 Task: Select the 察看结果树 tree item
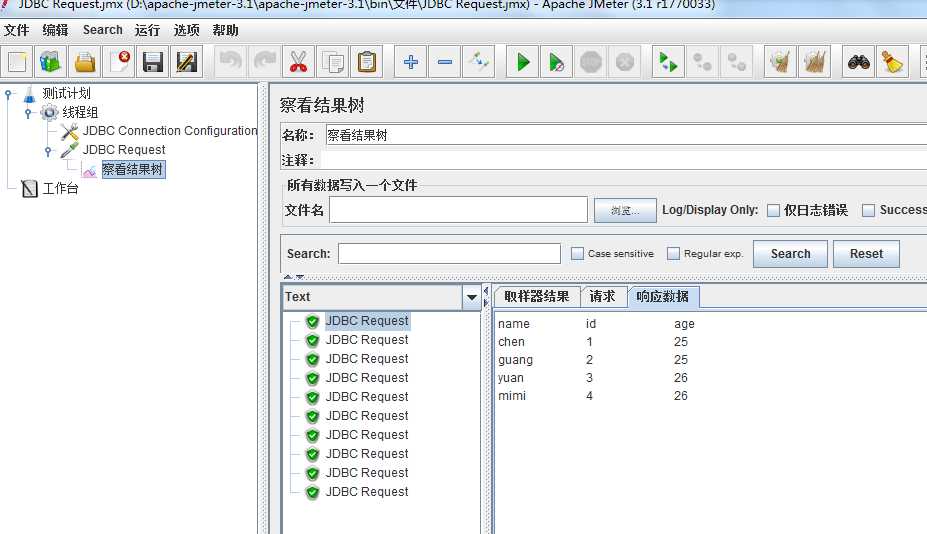[x=132, y=170]
